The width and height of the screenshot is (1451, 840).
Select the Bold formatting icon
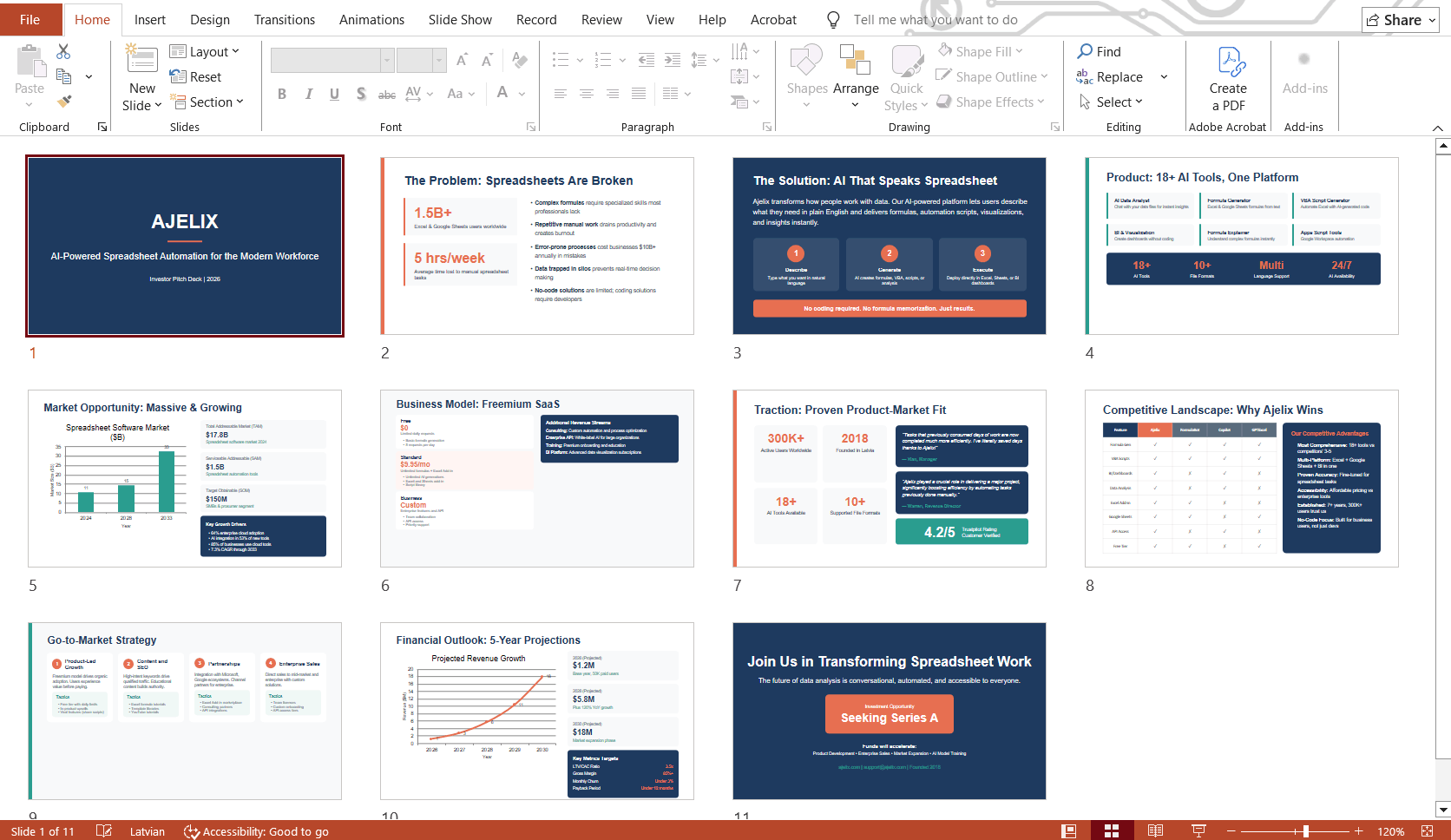281,95
